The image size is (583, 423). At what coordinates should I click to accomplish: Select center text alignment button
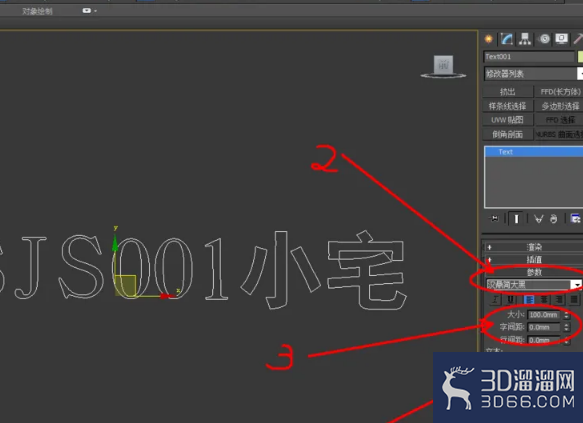[x=544, y=300]
